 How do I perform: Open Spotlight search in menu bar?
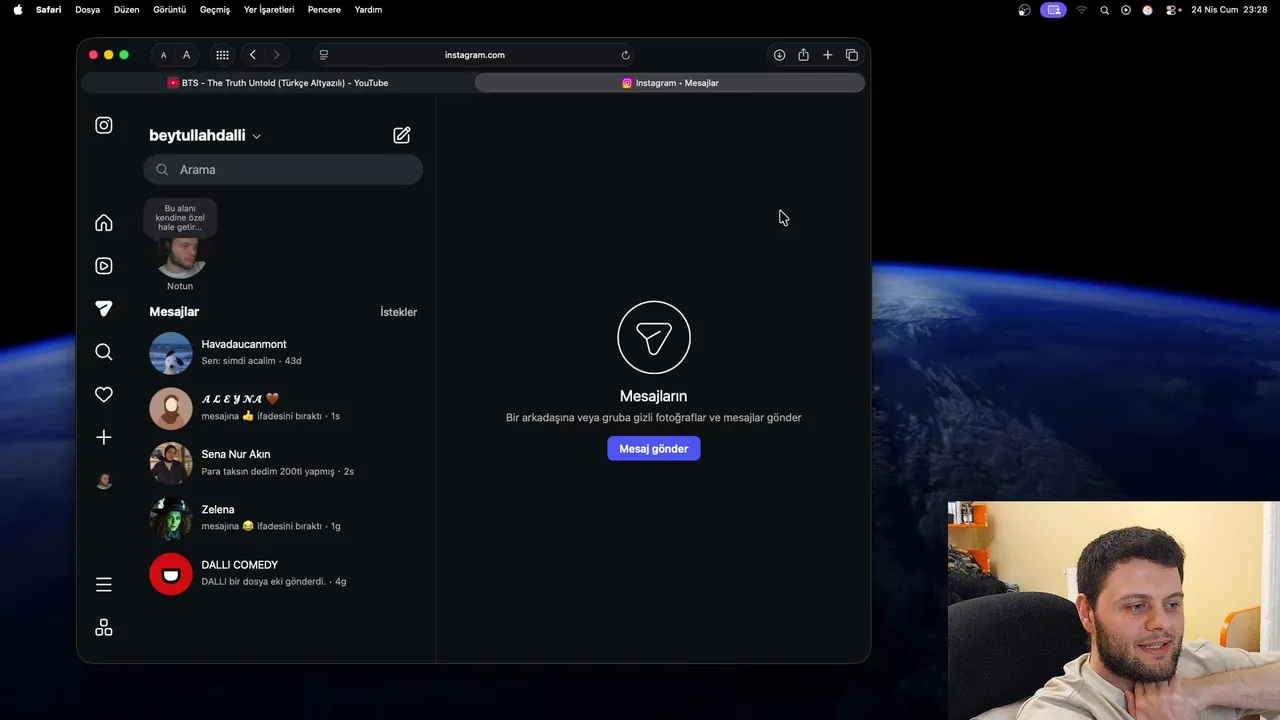coord(1104,10)
